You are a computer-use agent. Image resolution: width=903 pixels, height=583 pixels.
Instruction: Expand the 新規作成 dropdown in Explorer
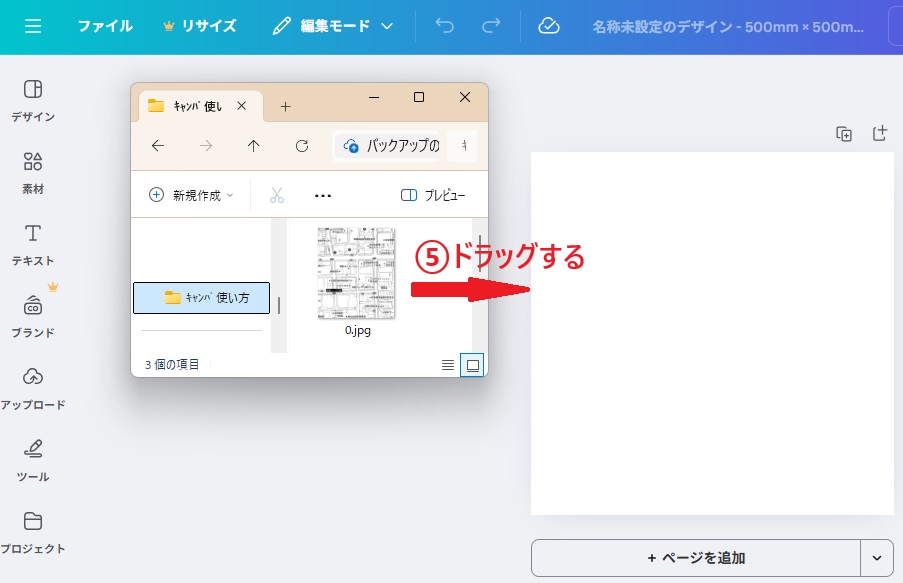coord(191,195)
